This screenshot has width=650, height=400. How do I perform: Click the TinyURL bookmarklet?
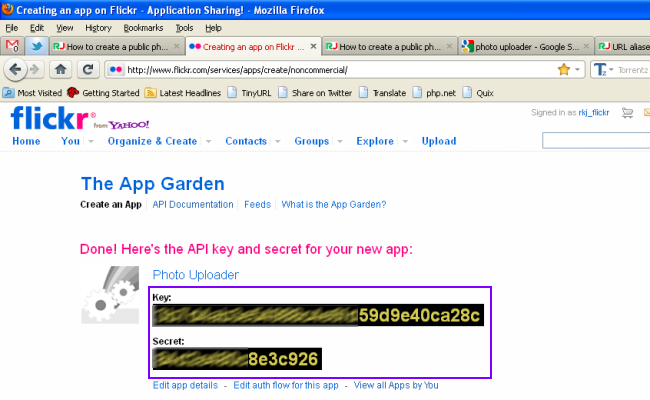[x=250, y=93]
